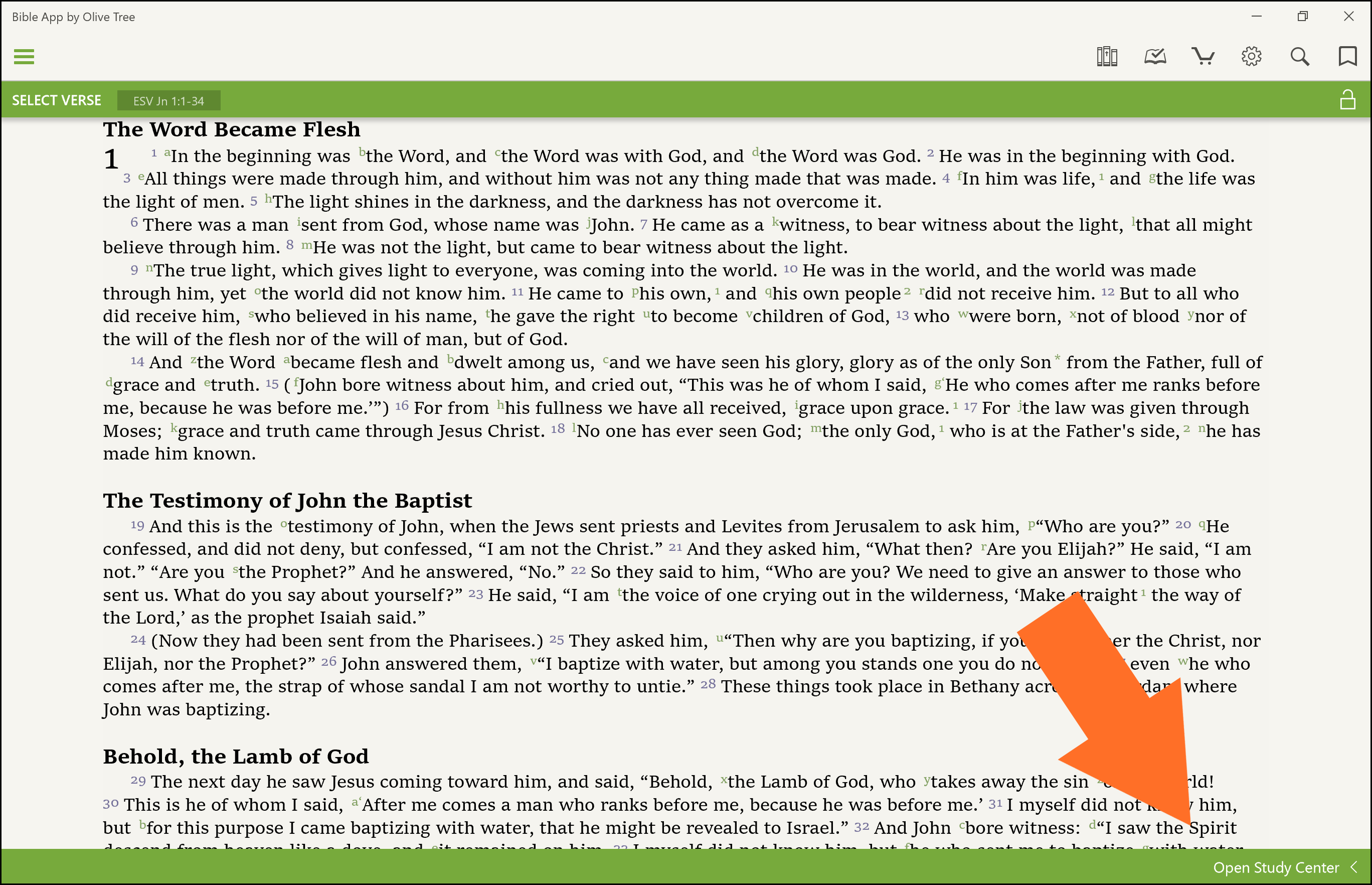Click 'Behold, the Lamb of God' heading

236,757
